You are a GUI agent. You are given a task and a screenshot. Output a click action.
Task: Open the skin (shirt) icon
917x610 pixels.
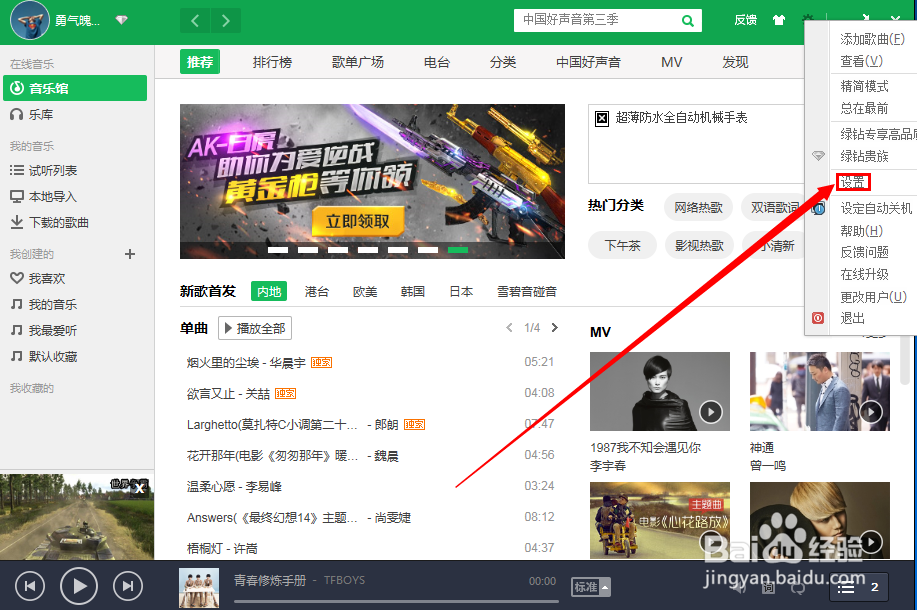point(778,20)
